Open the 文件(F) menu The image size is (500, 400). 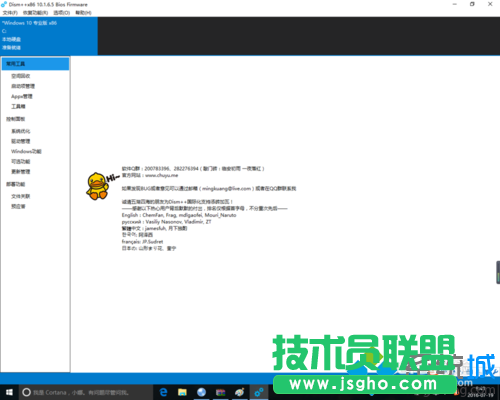(x=10, y=13)
